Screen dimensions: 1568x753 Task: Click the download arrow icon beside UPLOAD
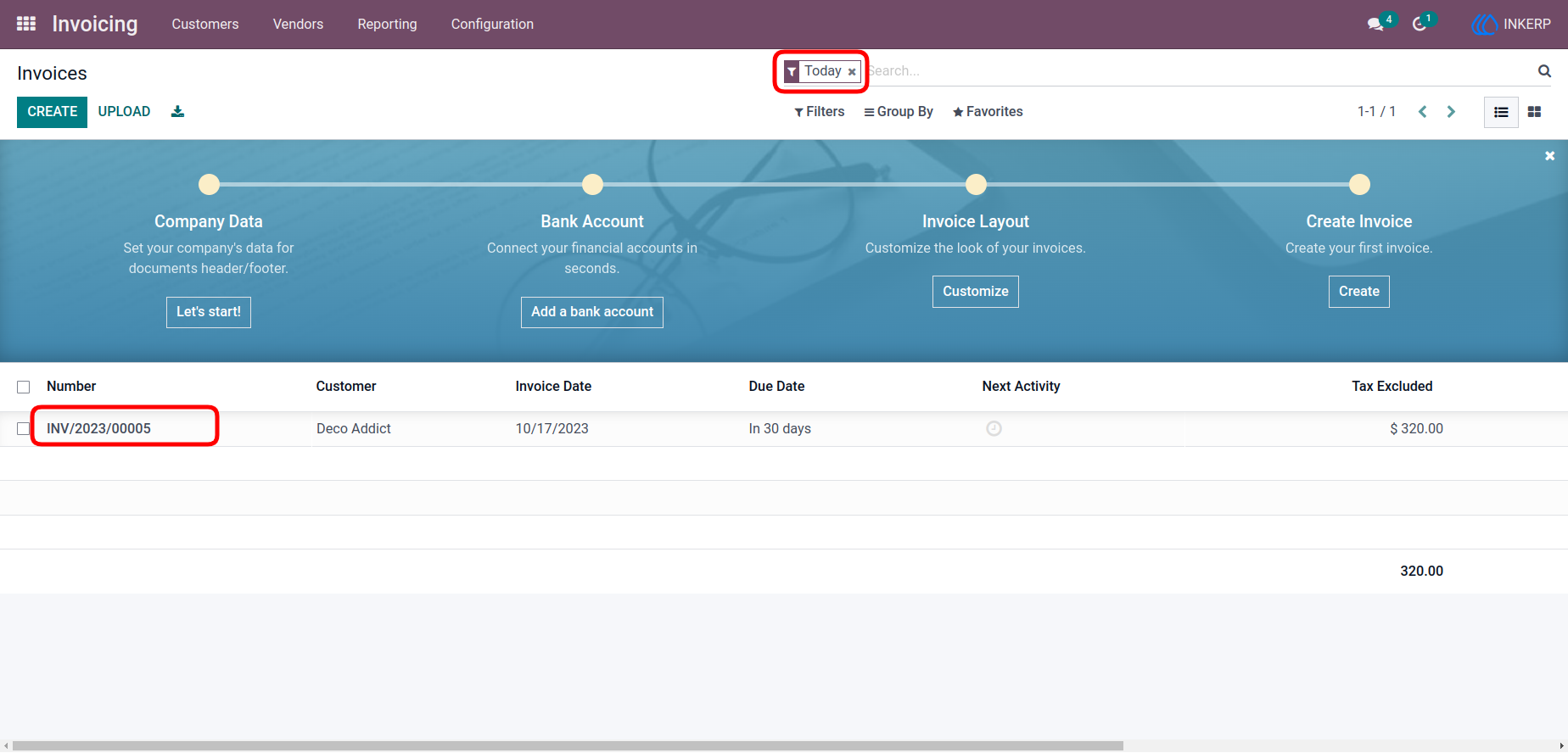pyautogui.click(x=177, y=111)
